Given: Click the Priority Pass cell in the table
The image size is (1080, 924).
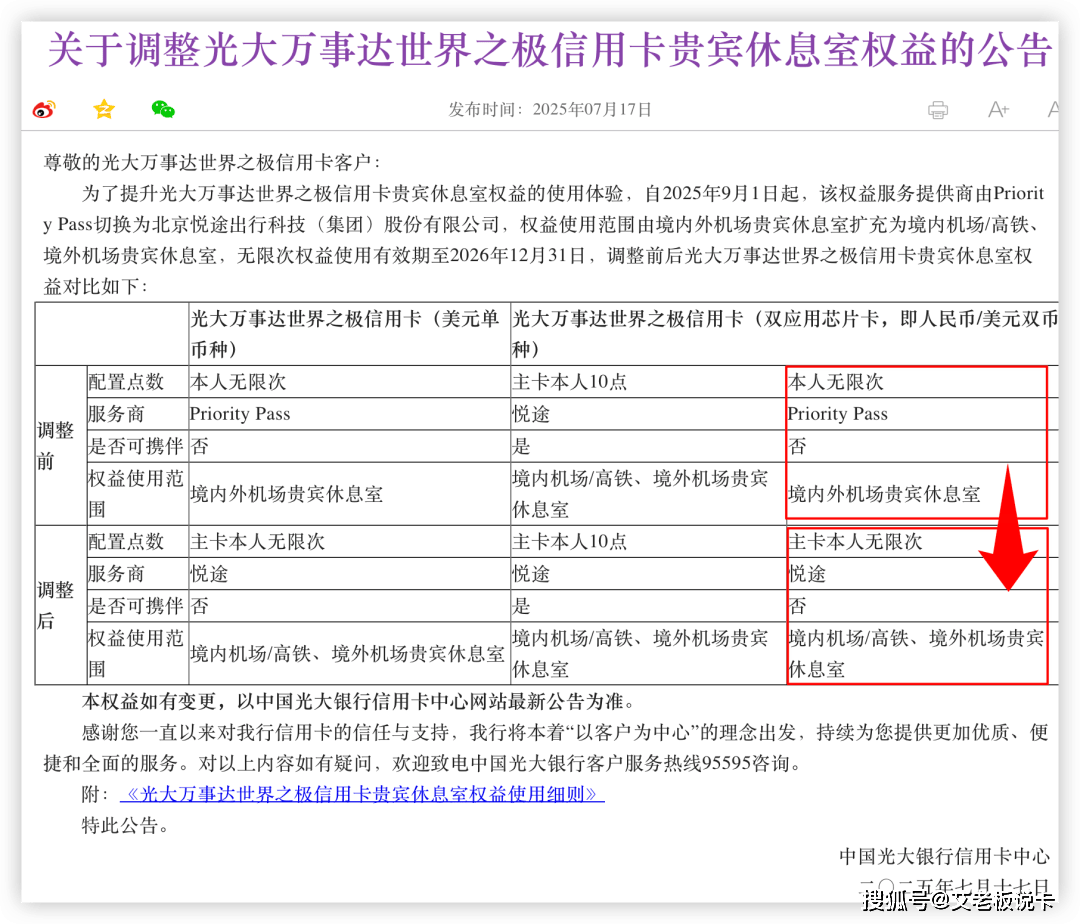Looking at the screenshot, I should point(238,414).
